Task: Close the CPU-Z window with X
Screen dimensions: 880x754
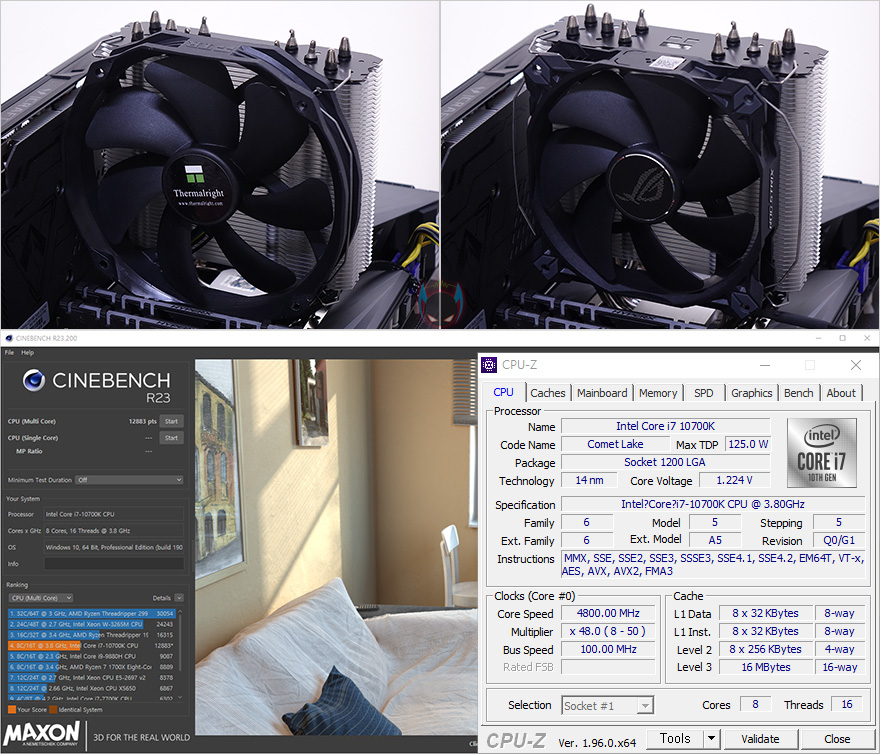Action: (856, 365)
